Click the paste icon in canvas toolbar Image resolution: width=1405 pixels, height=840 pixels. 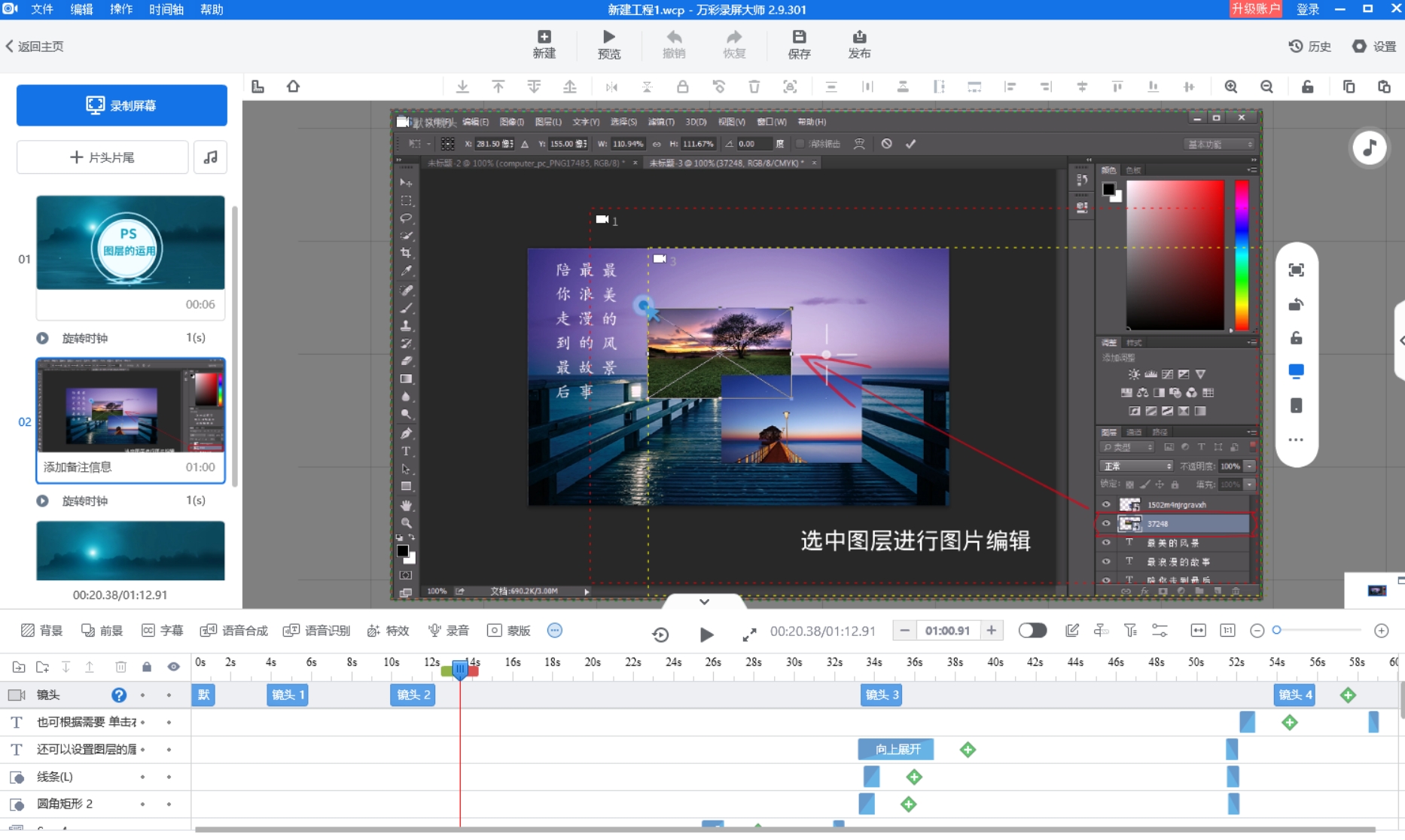(1384, 87)
